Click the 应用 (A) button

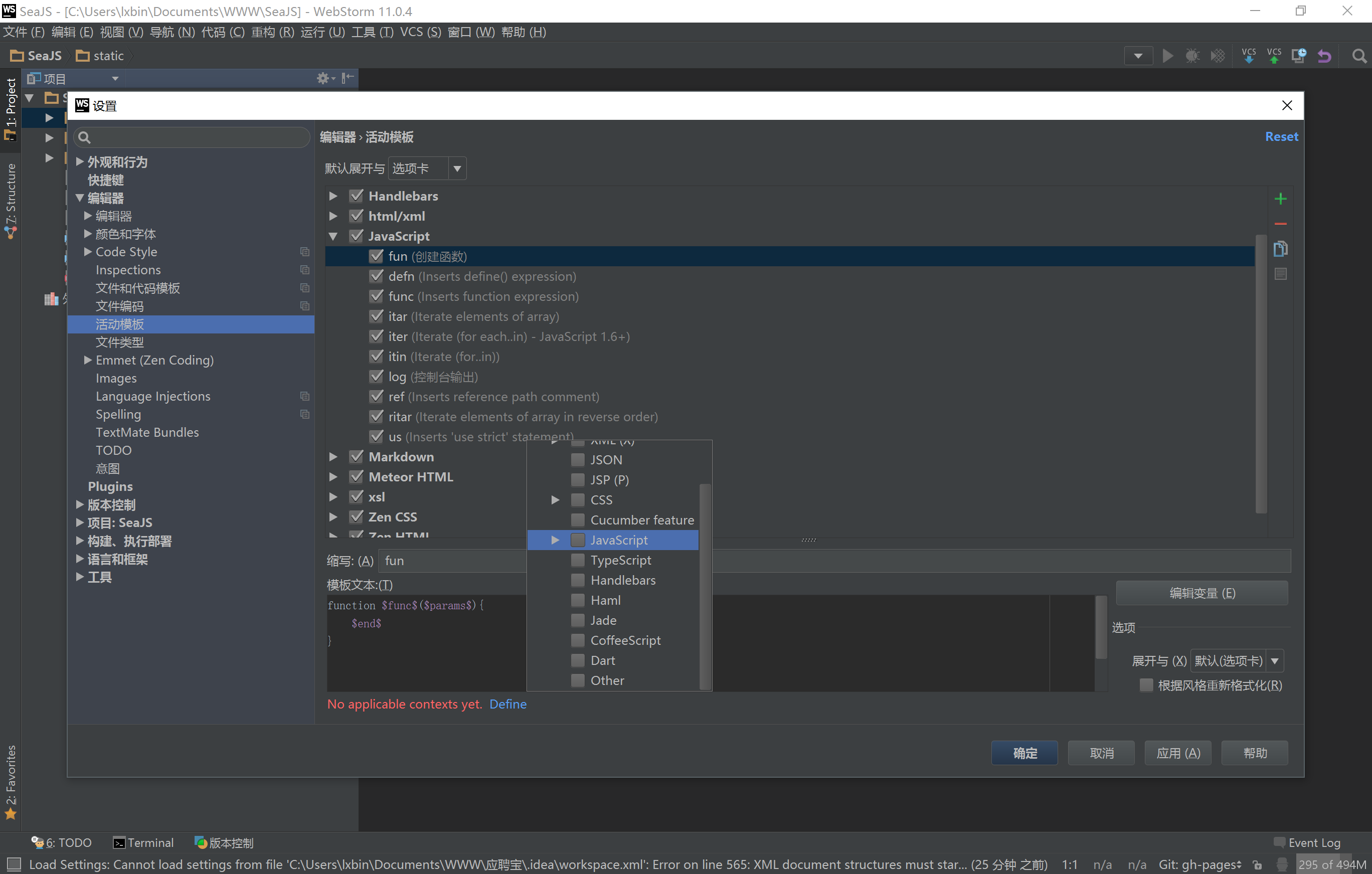[x=1178, y=753]
